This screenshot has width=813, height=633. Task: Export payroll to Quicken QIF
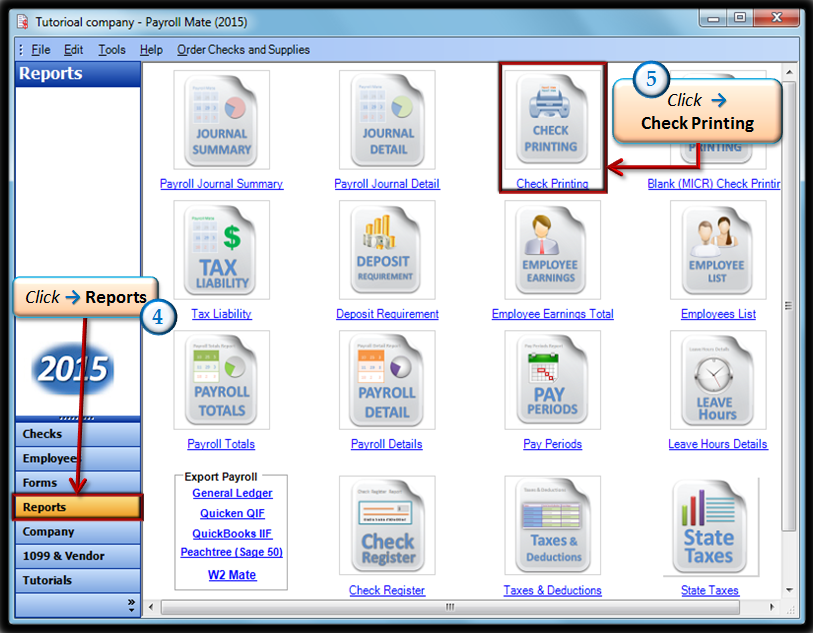coord(232,513)
